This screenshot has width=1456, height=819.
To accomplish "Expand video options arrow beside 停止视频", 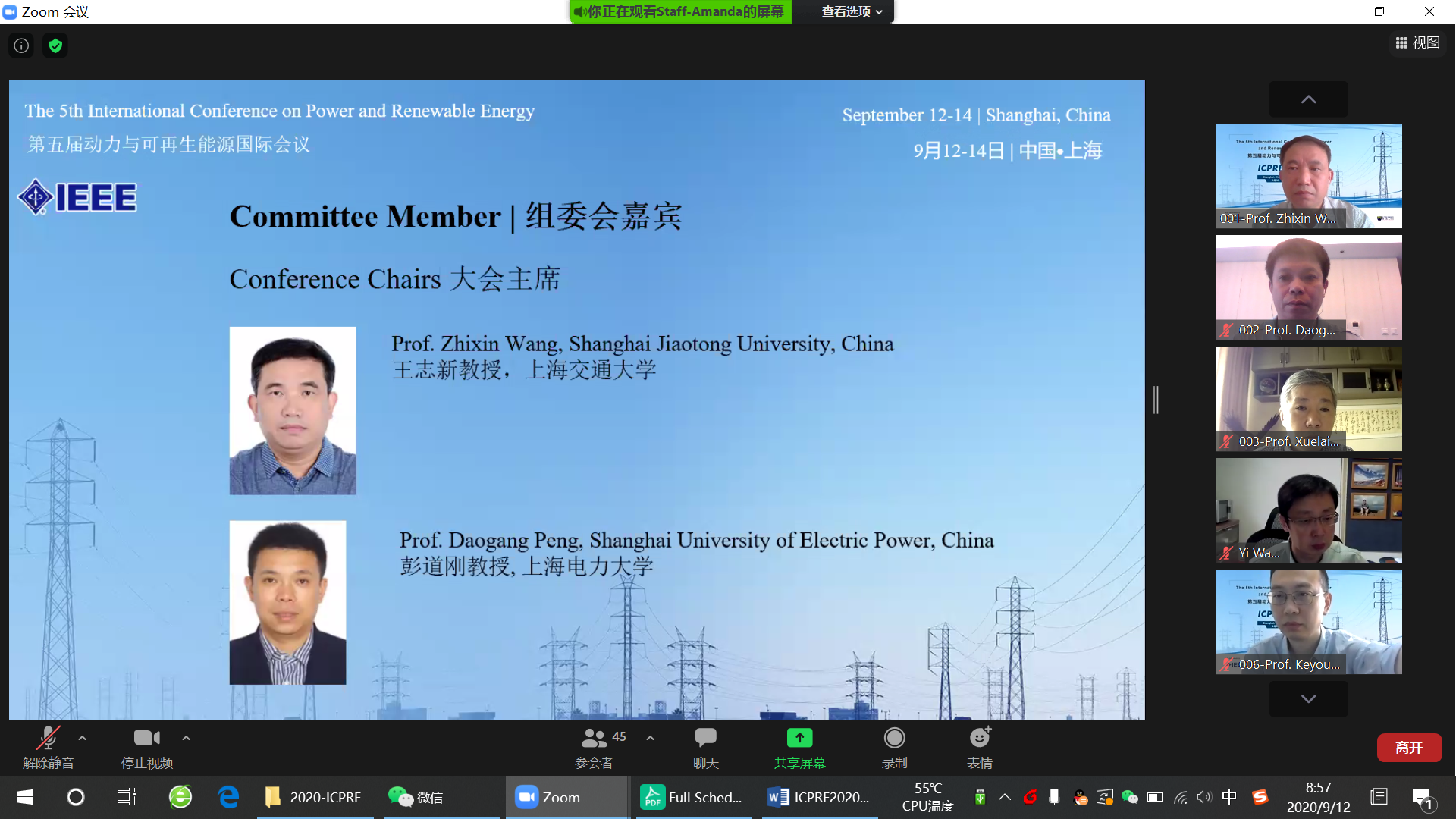I will pos(186,738).
